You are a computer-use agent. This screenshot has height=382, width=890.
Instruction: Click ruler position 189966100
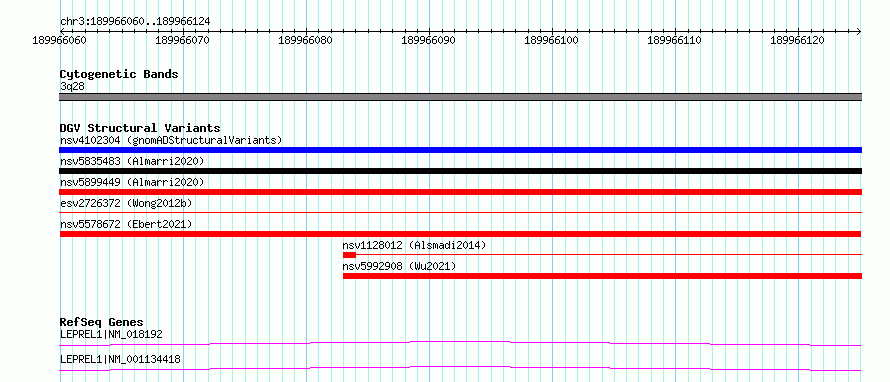[552, 41]
